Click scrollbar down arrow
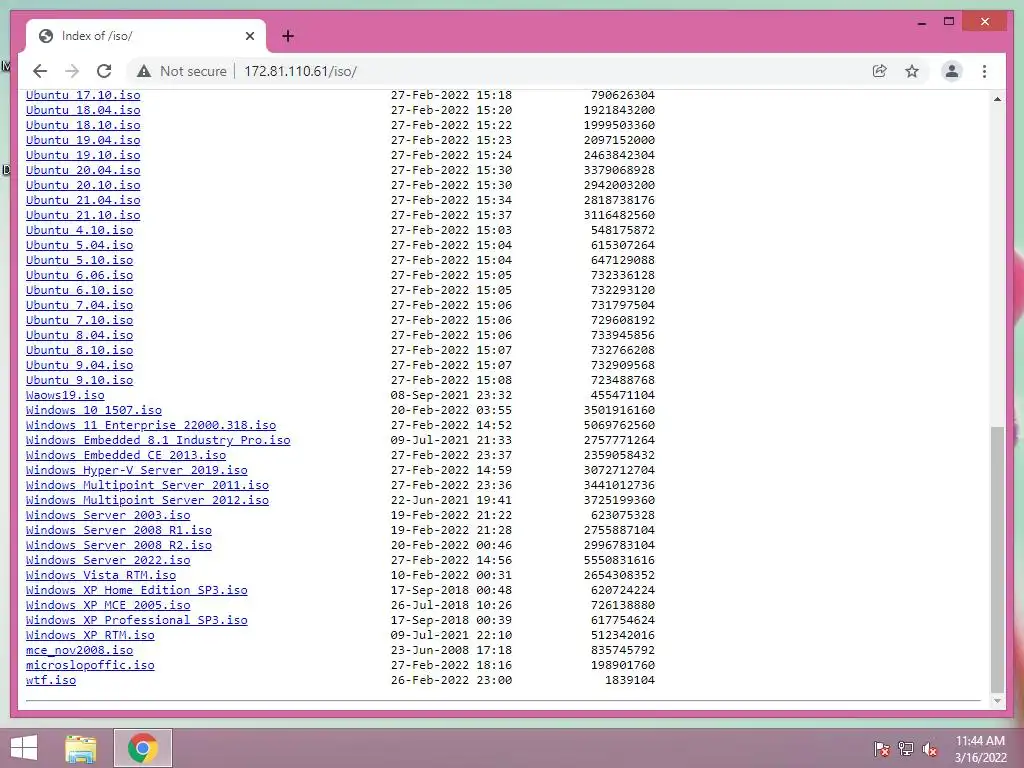 (997, 701)
